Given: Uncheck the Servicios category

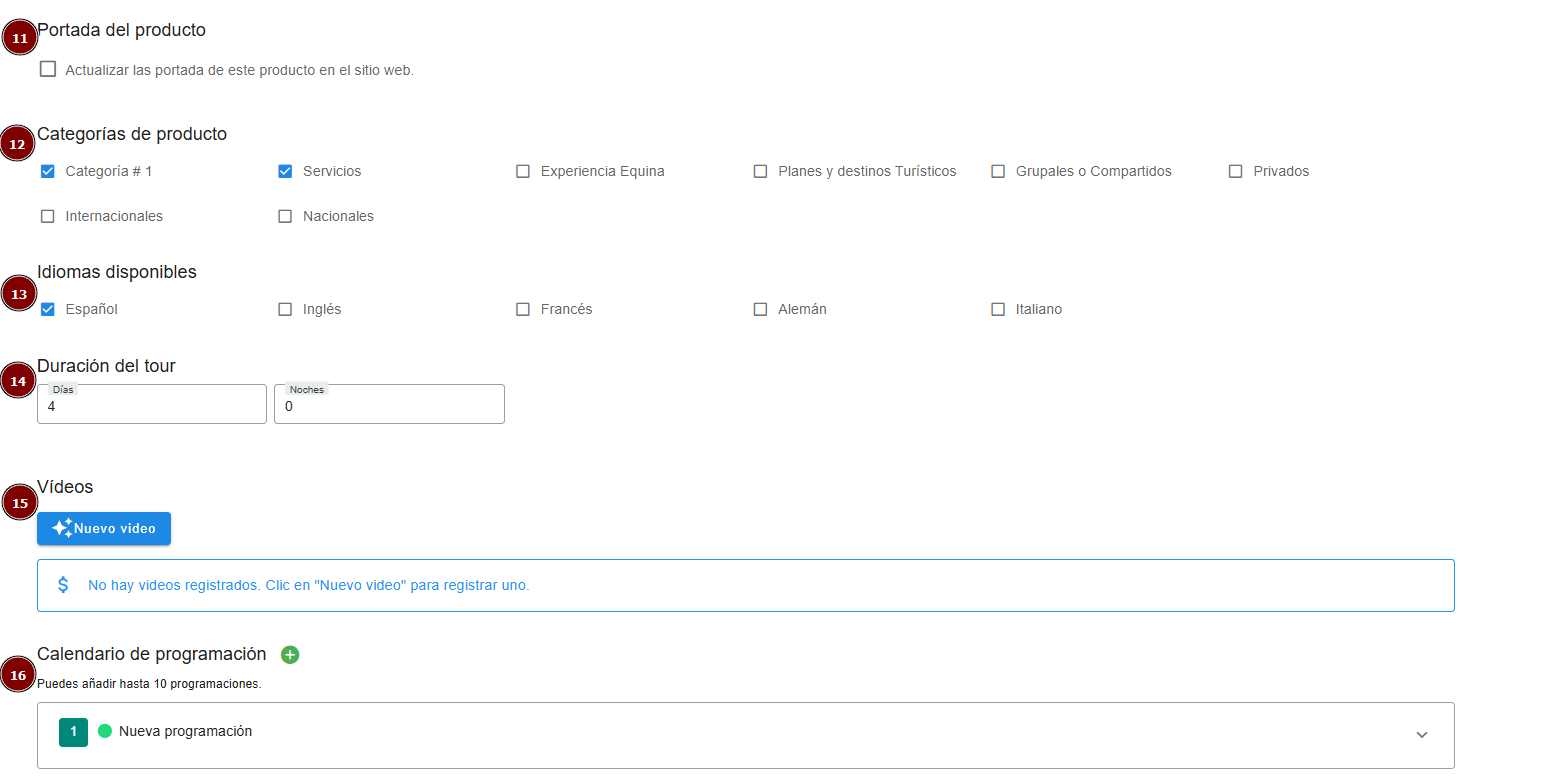Looking at the screenshot, I should point(285,172).
